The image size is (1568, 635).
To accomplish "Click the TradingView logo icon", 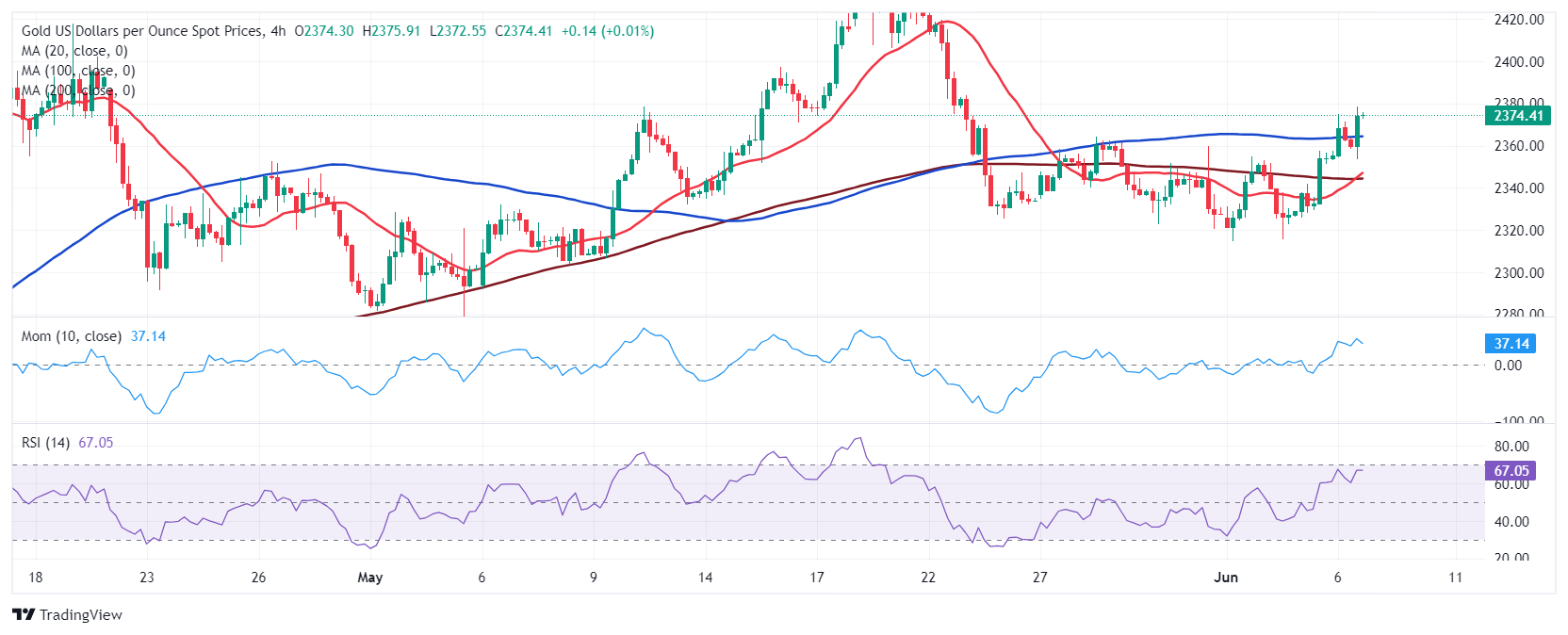I will (x=24, y=614).
